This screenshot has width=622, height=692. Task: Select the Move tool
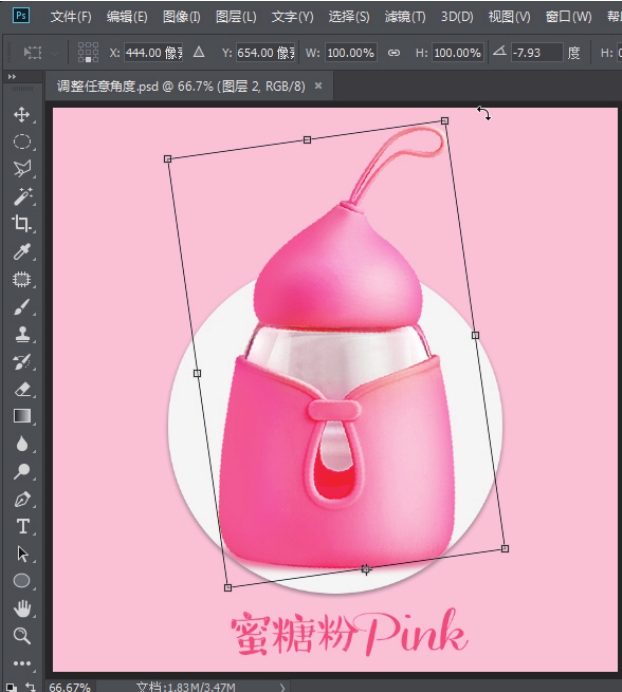tap(21, 115)
